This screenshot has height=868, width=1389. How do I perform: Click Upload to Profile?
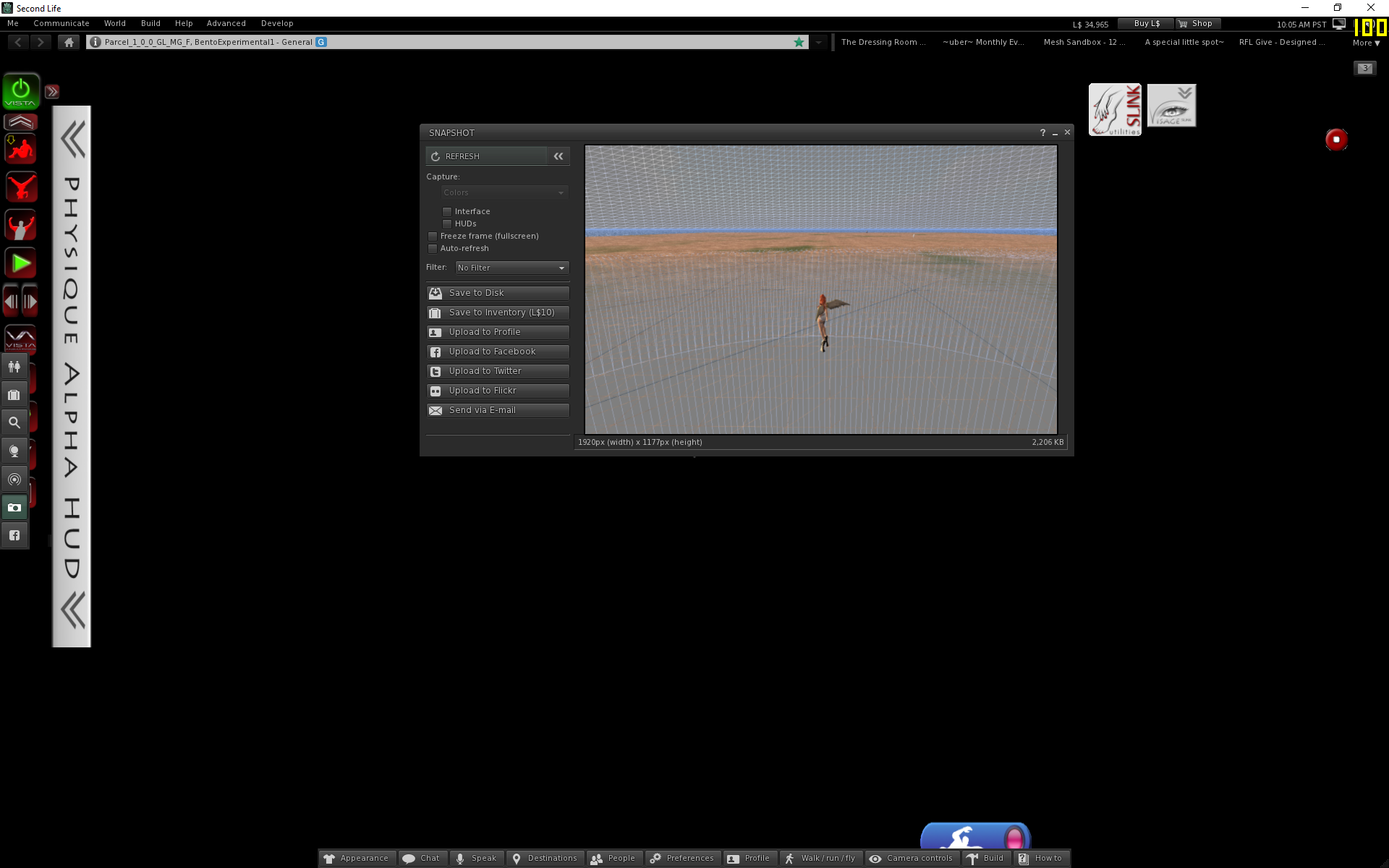point(498,332)
